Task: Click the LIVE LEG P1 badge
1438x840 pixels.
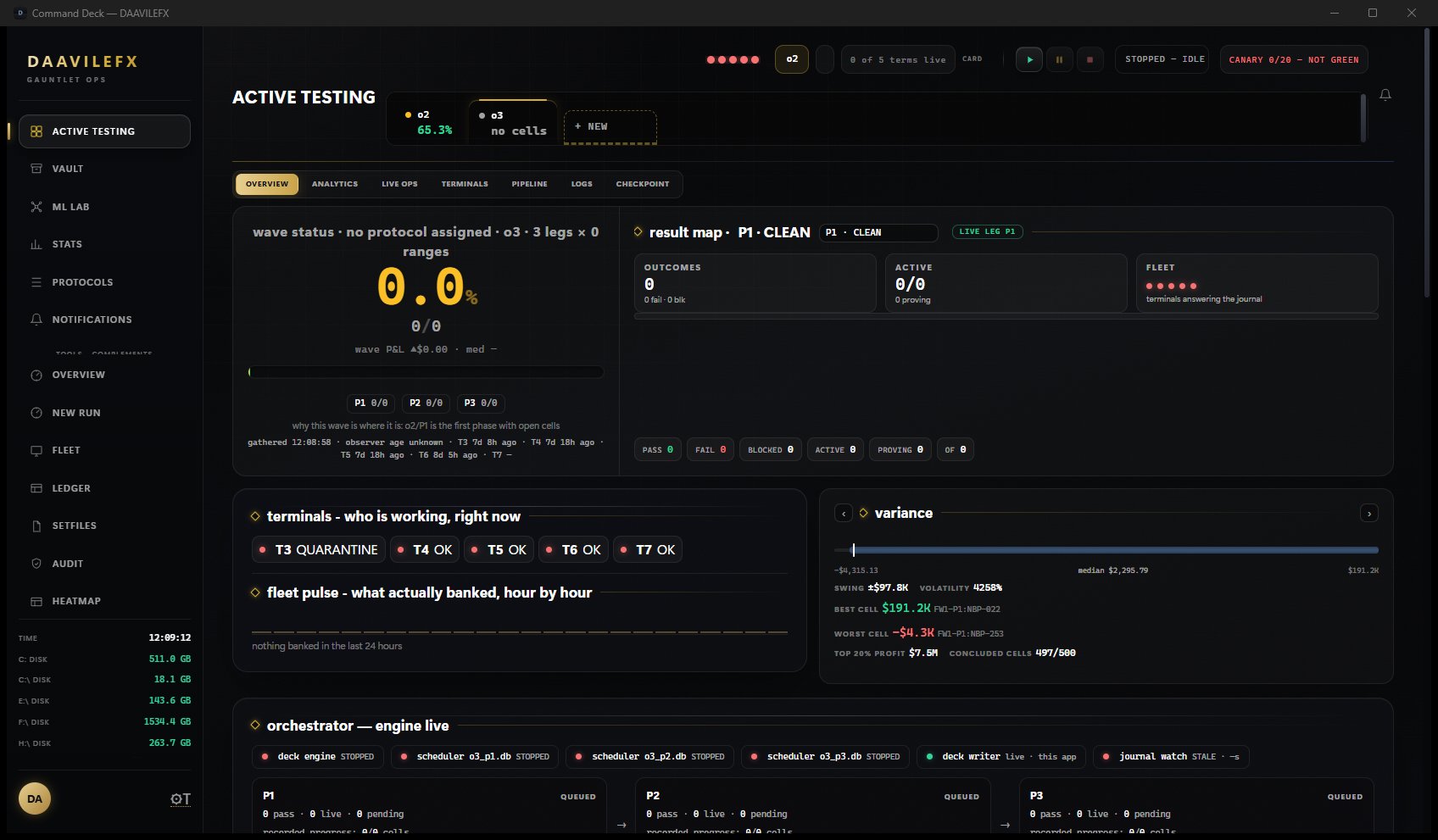Action: [988, 231]
